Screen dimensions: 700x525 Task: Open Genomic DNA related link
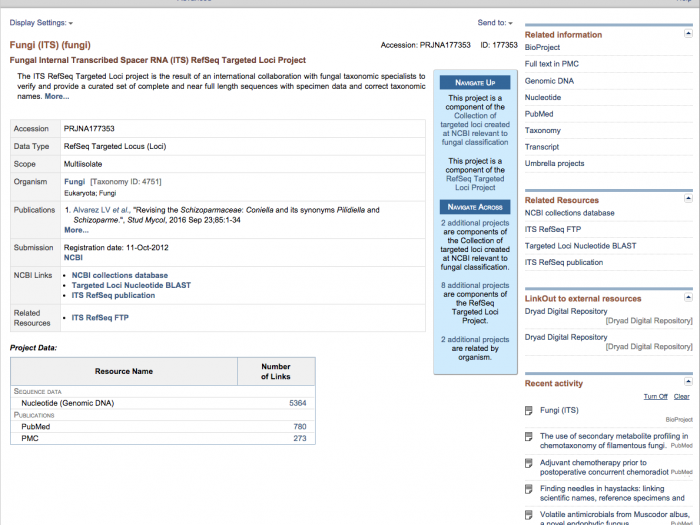pyautogui.click(x=549, y=81)
